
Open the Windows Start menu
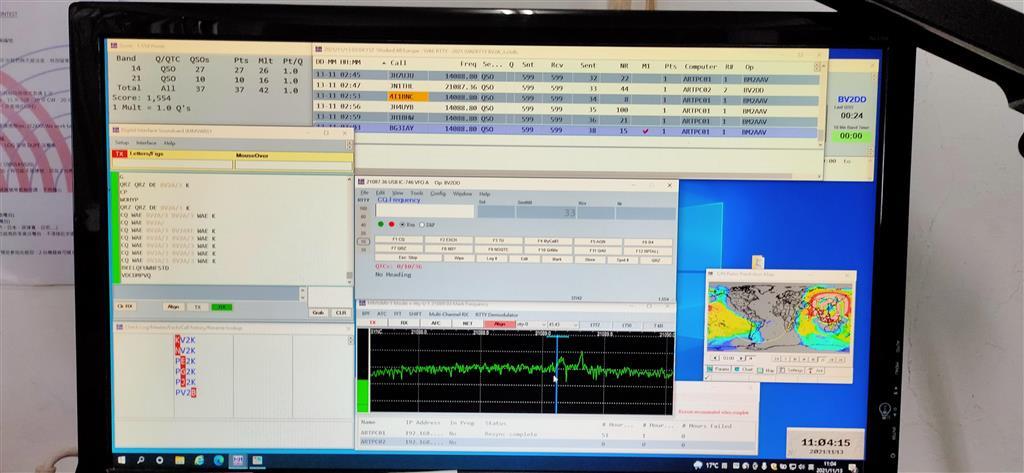[121, 460]
